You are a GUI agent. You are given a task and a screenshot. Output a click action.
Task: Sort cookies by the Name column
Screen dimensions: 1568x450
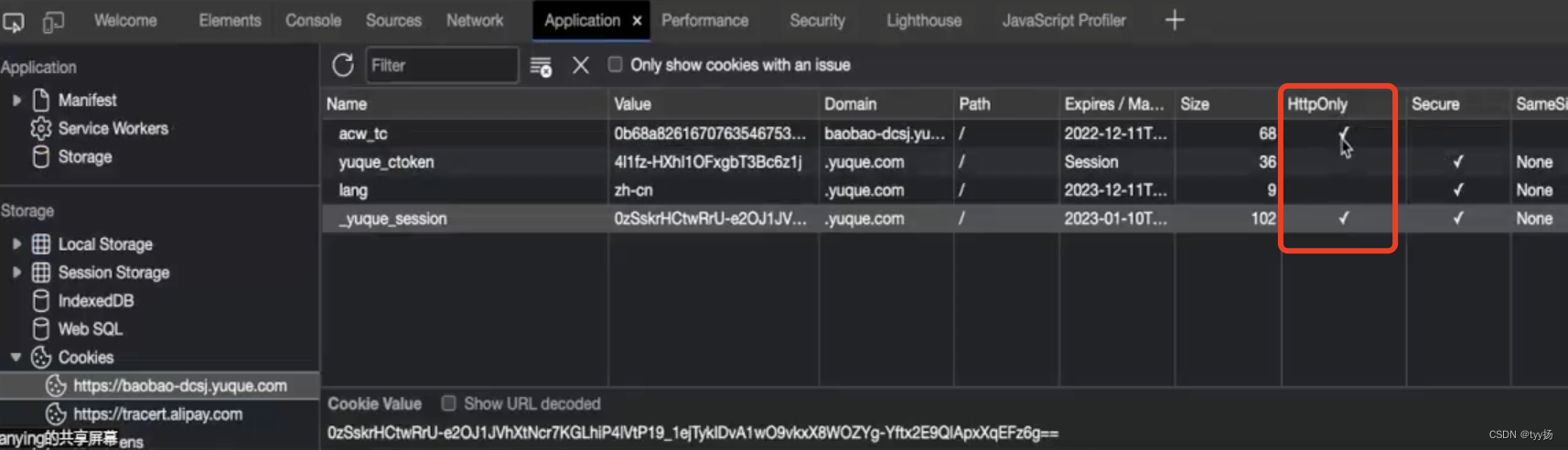[465, 104]
